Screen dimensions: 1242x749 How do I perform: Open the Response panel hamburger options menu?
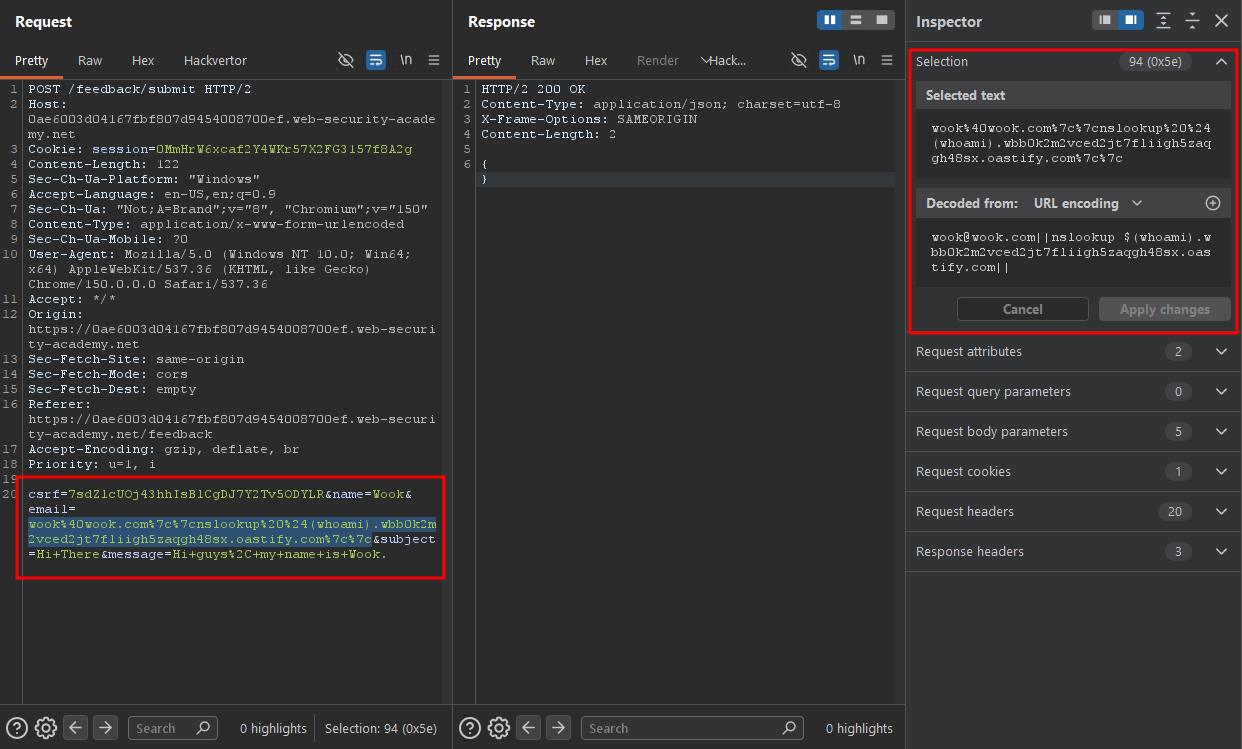pos(887,60)
